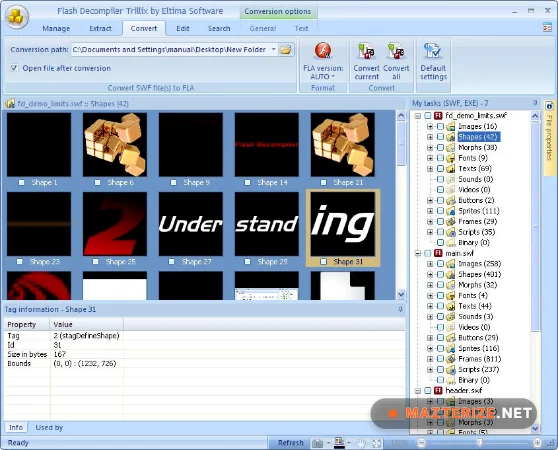Image resolution: width=558 pixels, height=450 pixels.
Task: Click the zoom out minus button
Action: (421, 443)
